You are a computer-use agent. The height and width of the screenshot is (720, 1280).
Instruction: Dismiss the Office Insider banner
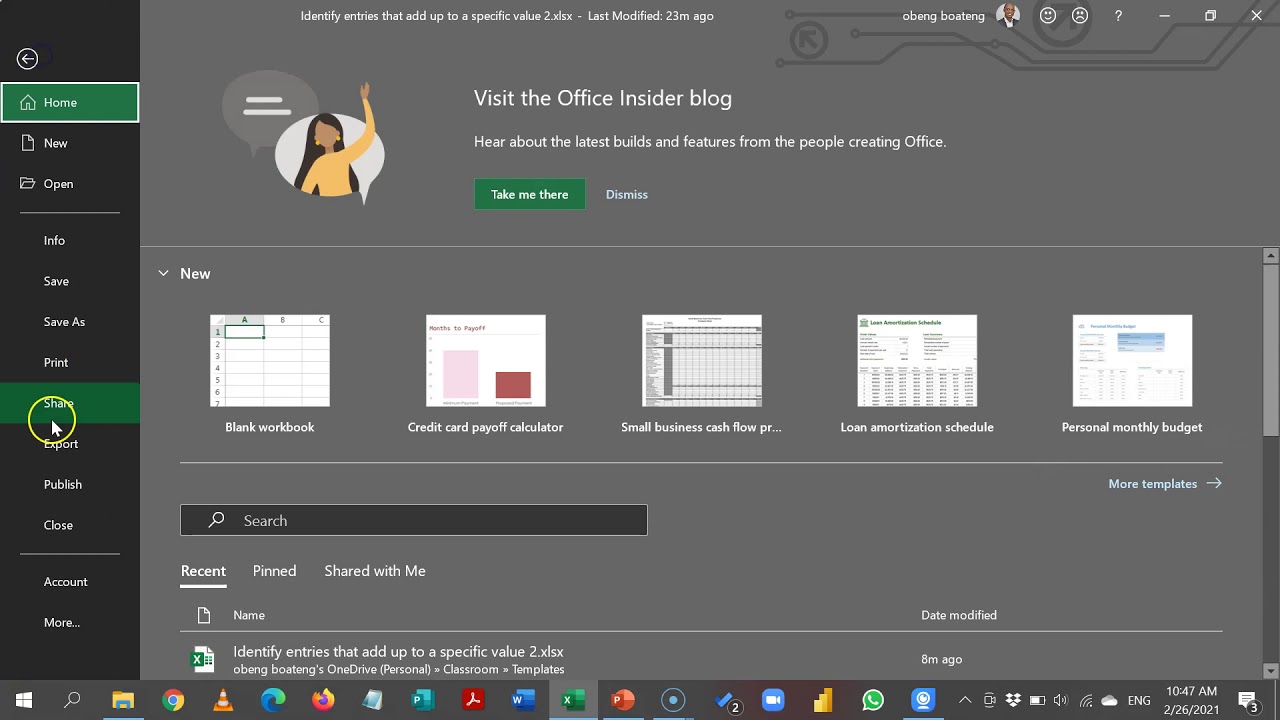coord(627,194)
